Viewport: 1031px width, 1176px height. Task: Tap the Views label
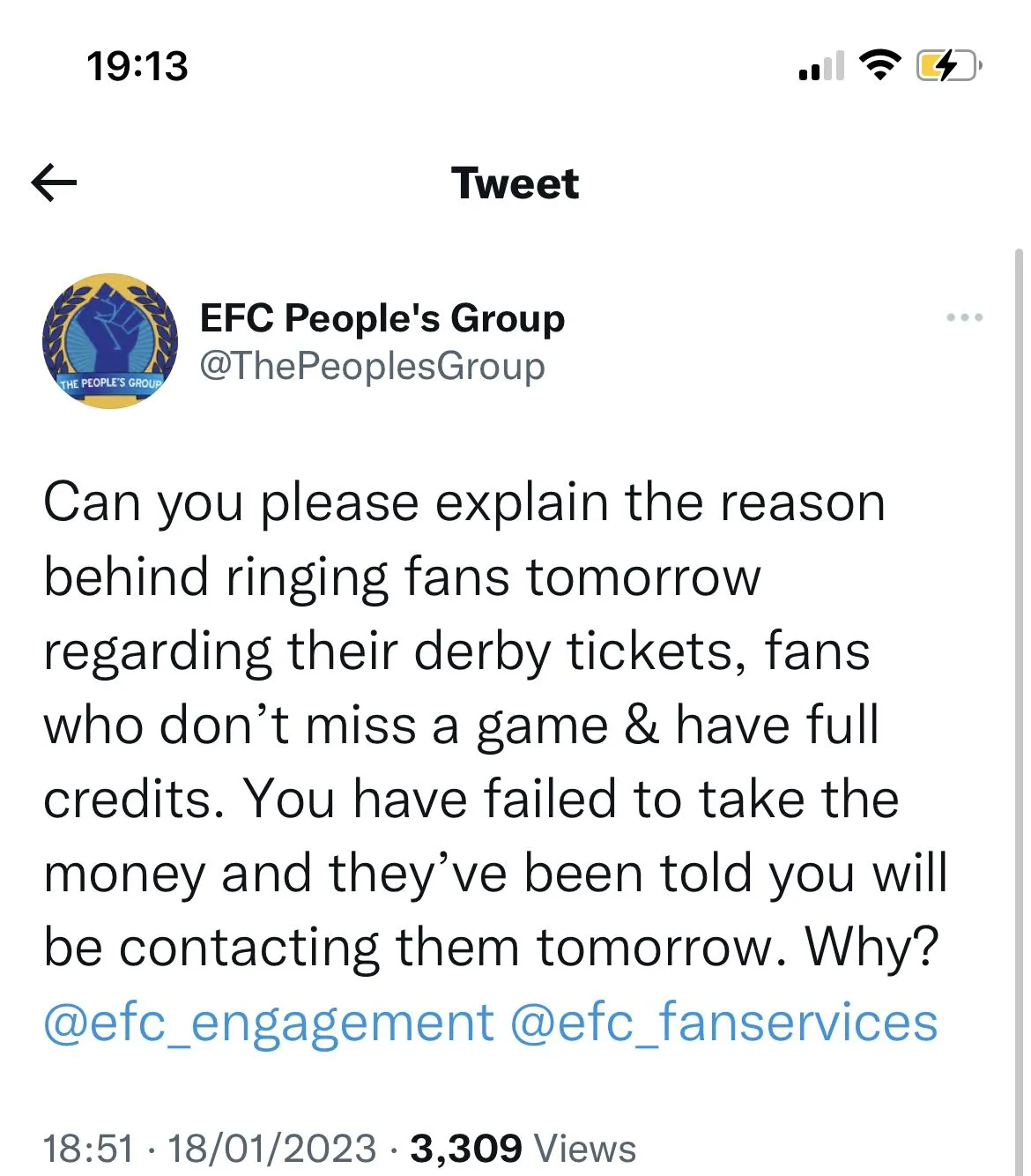585,1149
